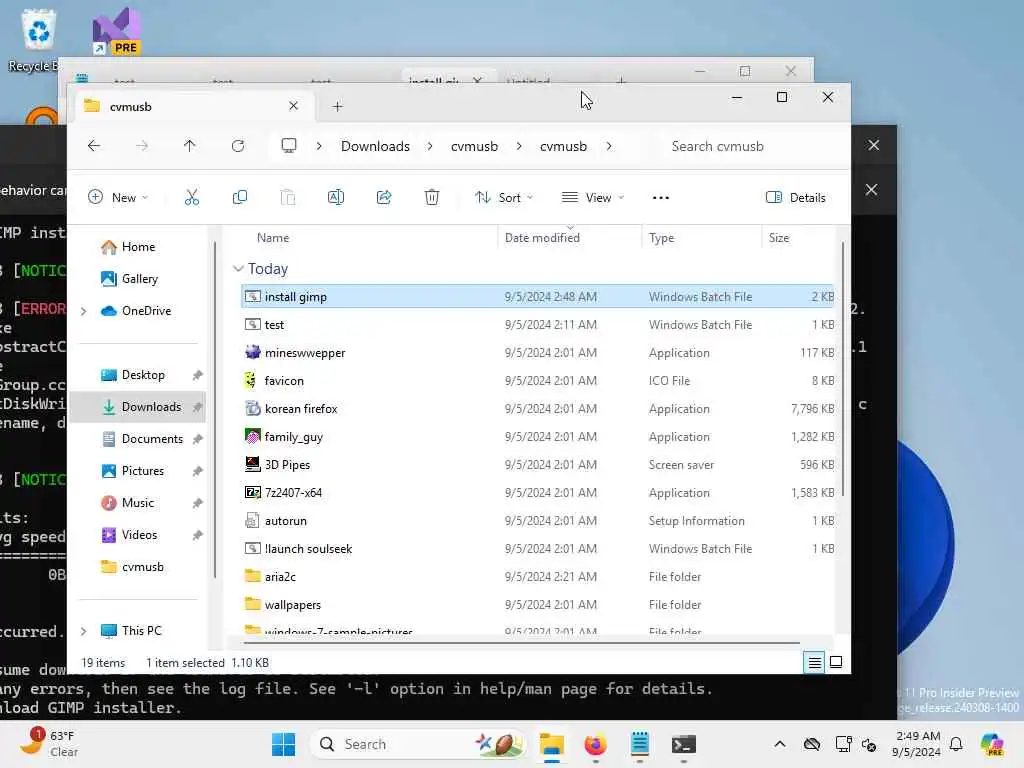This screenshot has width=1024, height=768.
Task: Open Windows Start menu
Action: (283, 744)
